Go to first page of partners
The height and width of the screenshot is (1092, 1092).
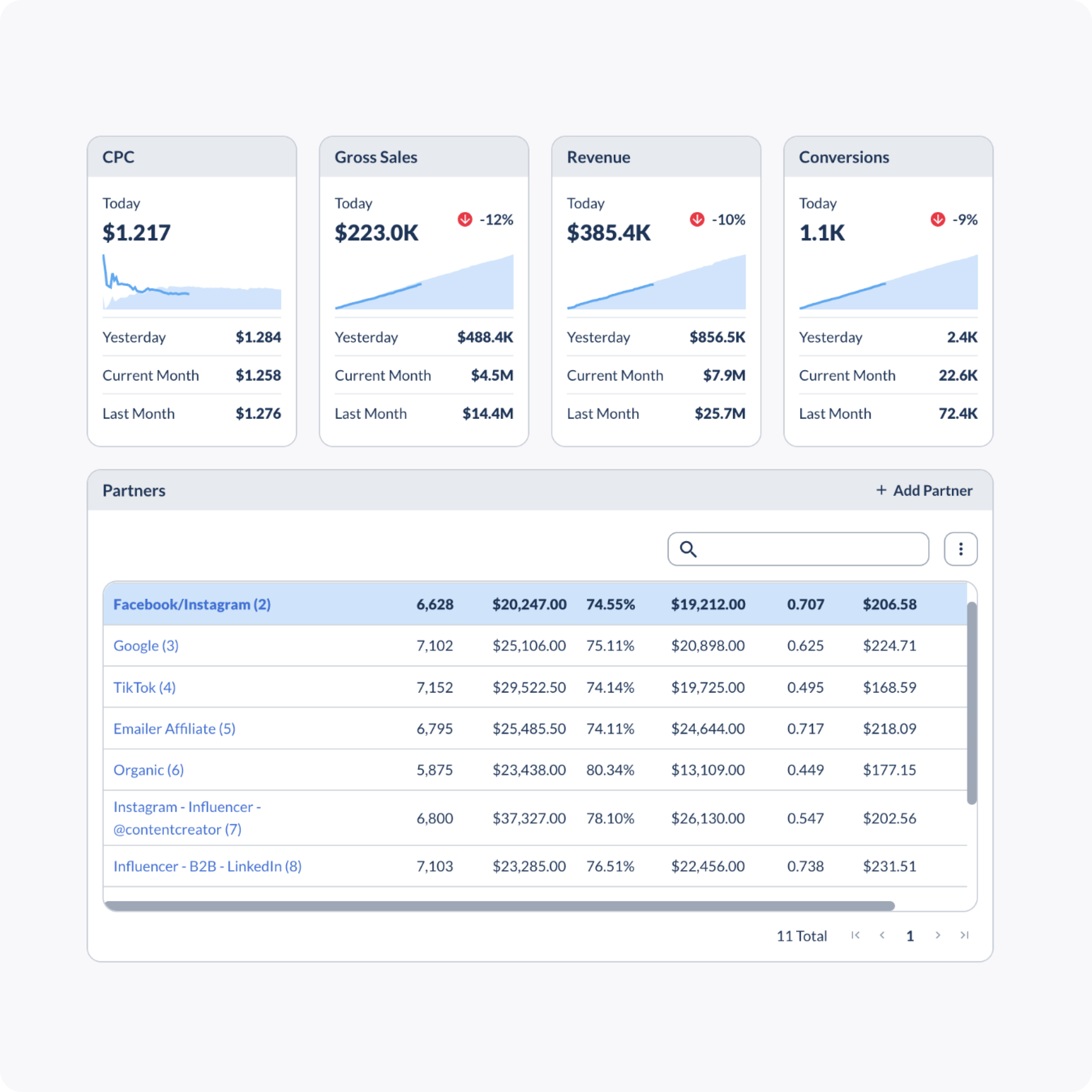click(855, 935)
